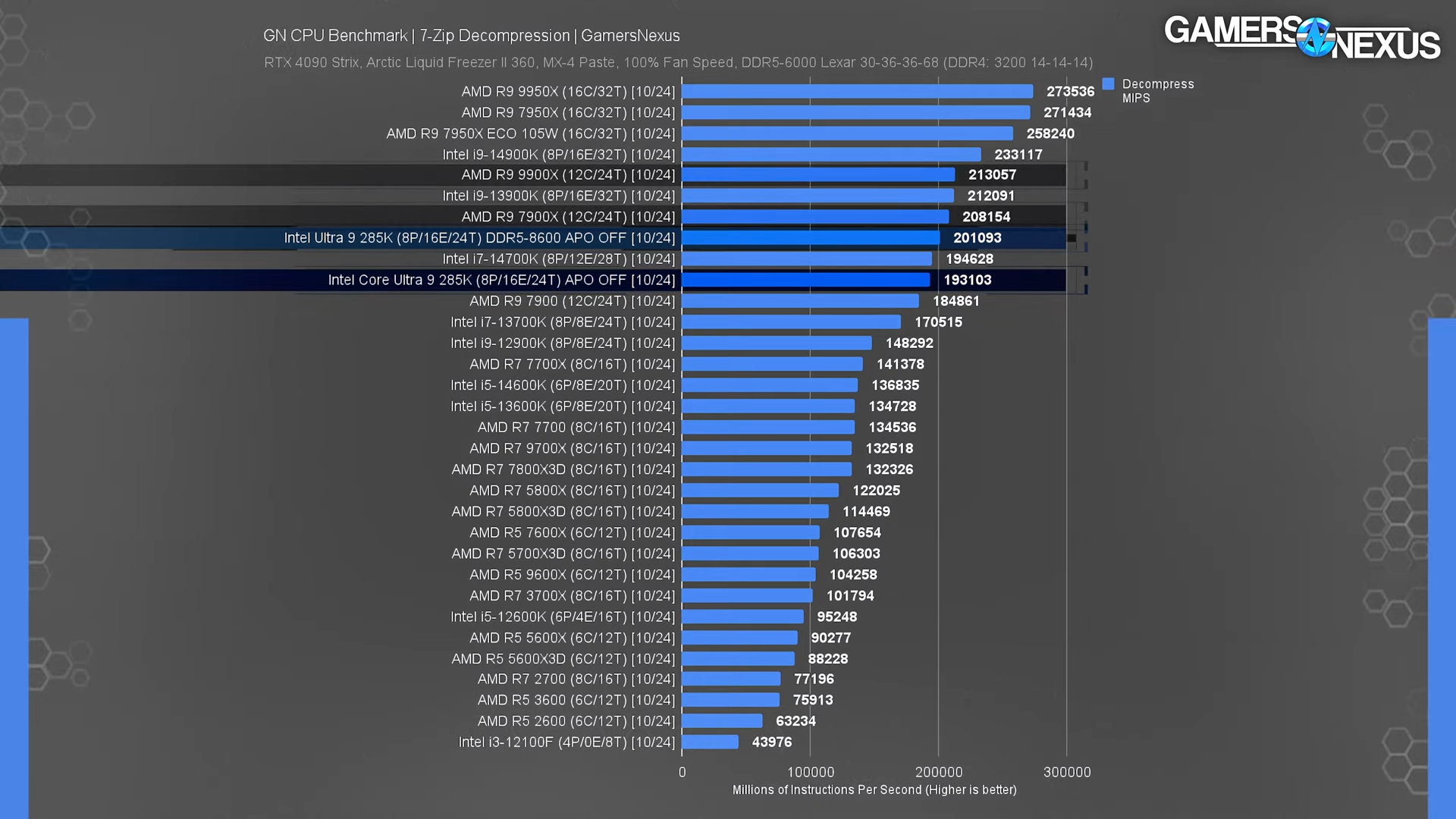Click the 'AMD R7 2700' label
The width and height of the screenshot is (1456, 819).
coord(576,679)
